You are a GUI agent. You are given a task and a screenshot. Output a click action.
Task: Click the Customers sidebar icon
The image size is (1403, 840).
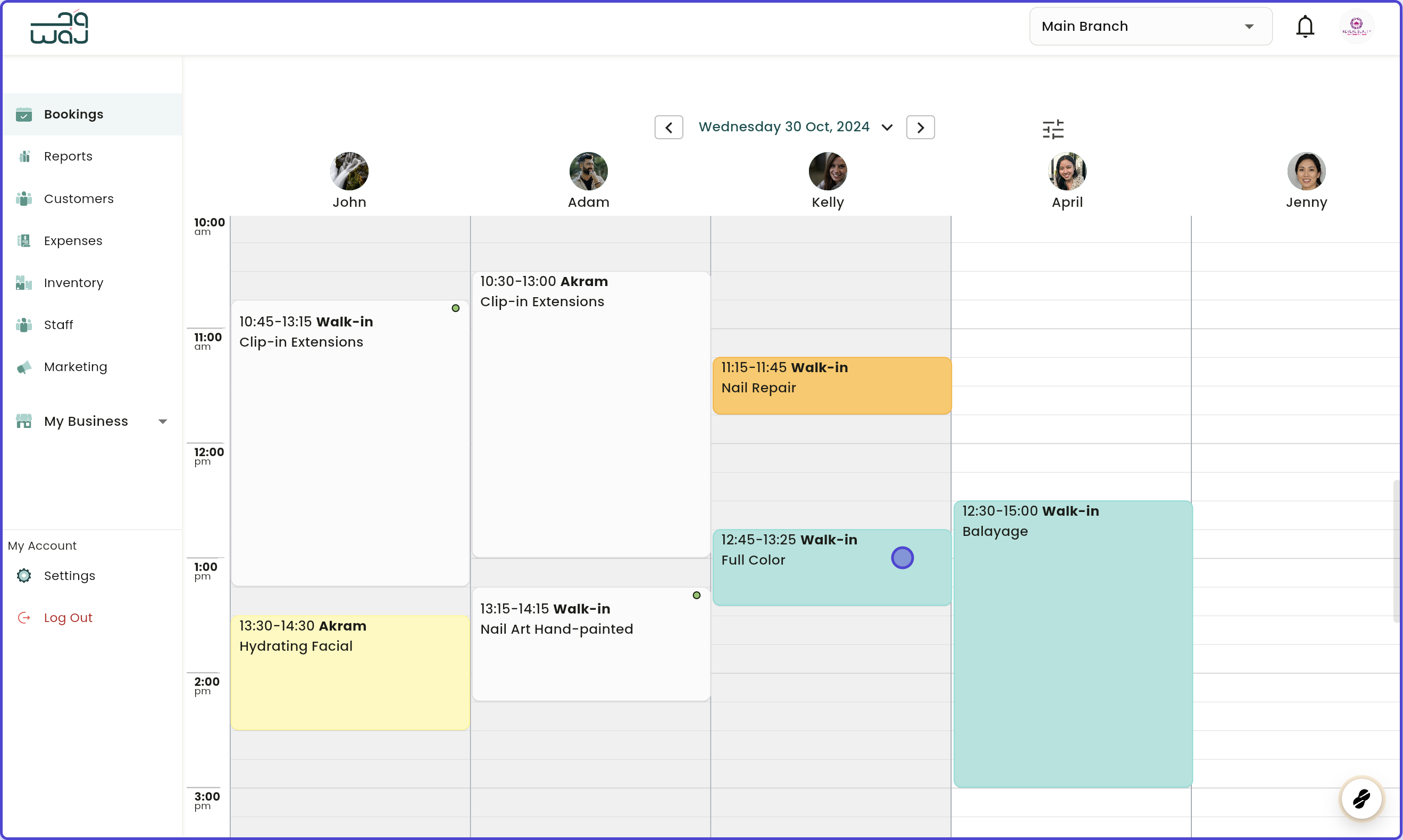[24, 199]
